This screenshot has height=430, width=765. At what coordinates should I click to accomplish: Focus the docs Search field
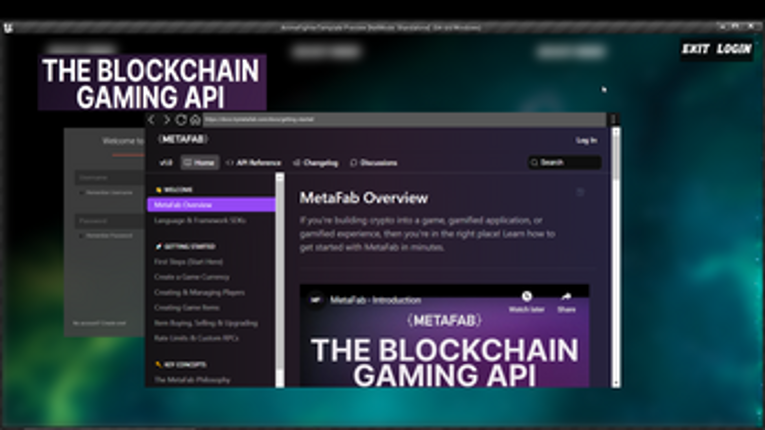click(564, 163)
